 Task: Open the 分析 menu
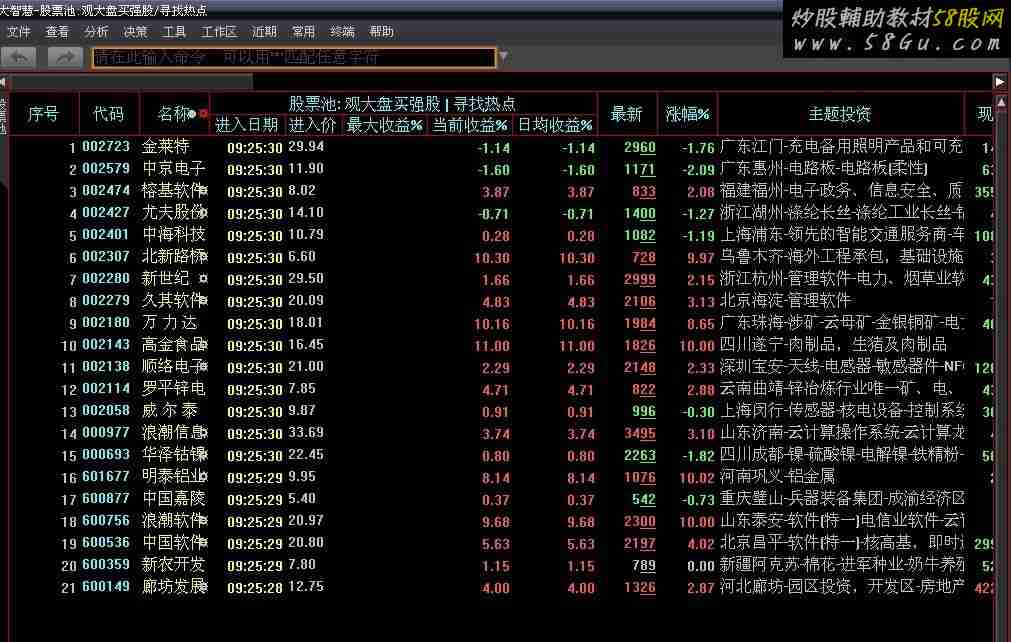pyautogui.click(x=96, y=32)
